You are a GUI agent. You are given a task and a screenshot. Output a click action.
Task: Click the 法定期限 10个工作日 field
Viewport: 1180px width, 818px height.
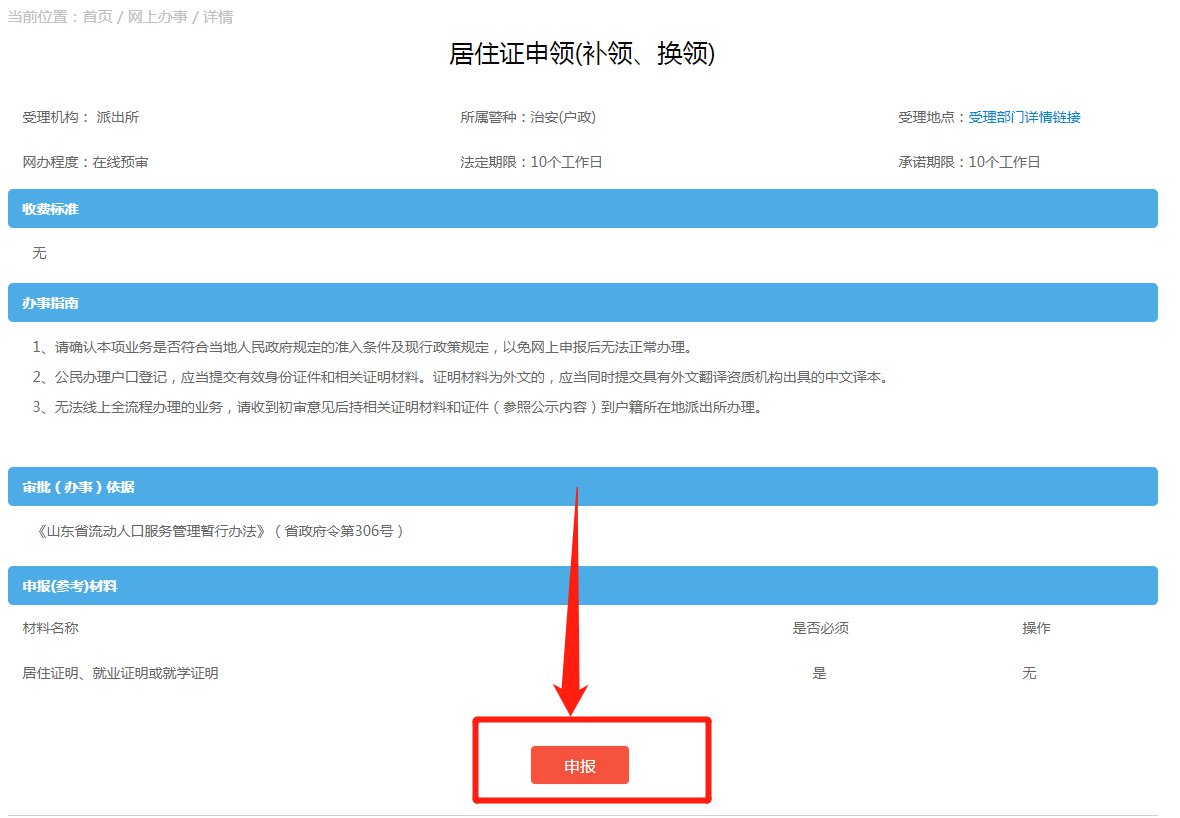coord(531,162)
